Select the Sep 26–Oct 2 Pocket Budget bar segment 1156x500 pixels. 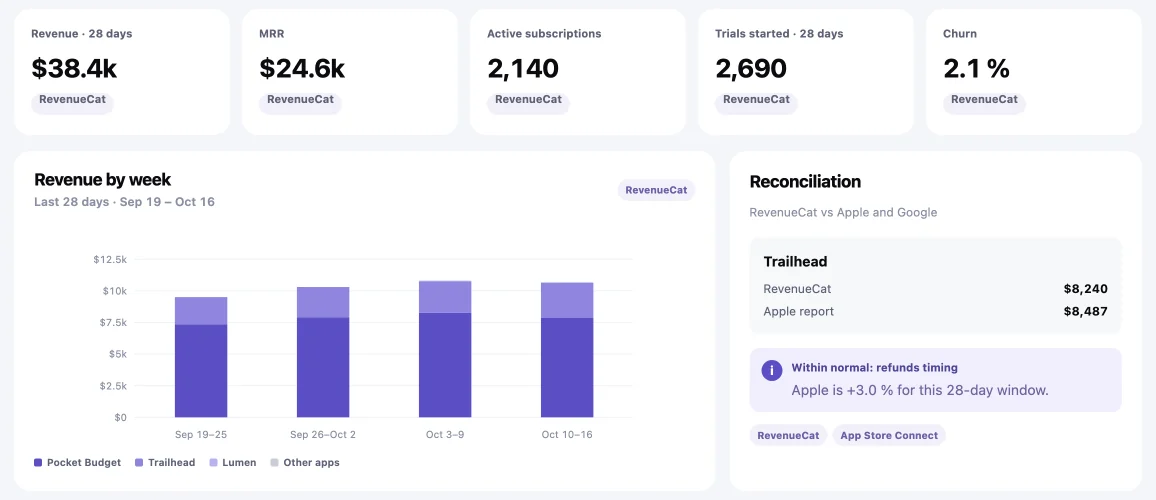click(x=323, y=367)
